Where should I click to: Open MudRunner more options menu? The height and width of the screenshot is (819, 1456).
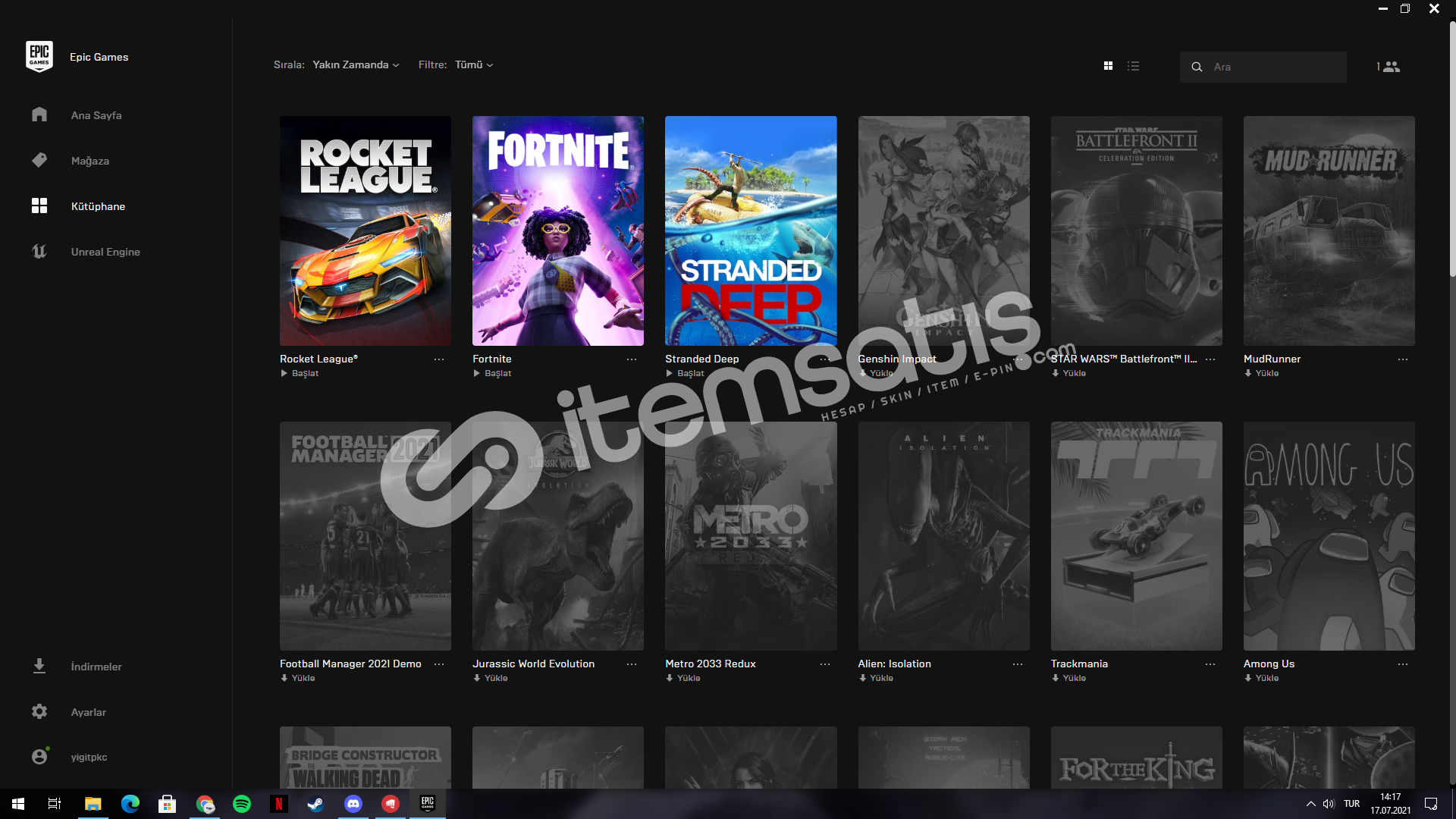1403,359
